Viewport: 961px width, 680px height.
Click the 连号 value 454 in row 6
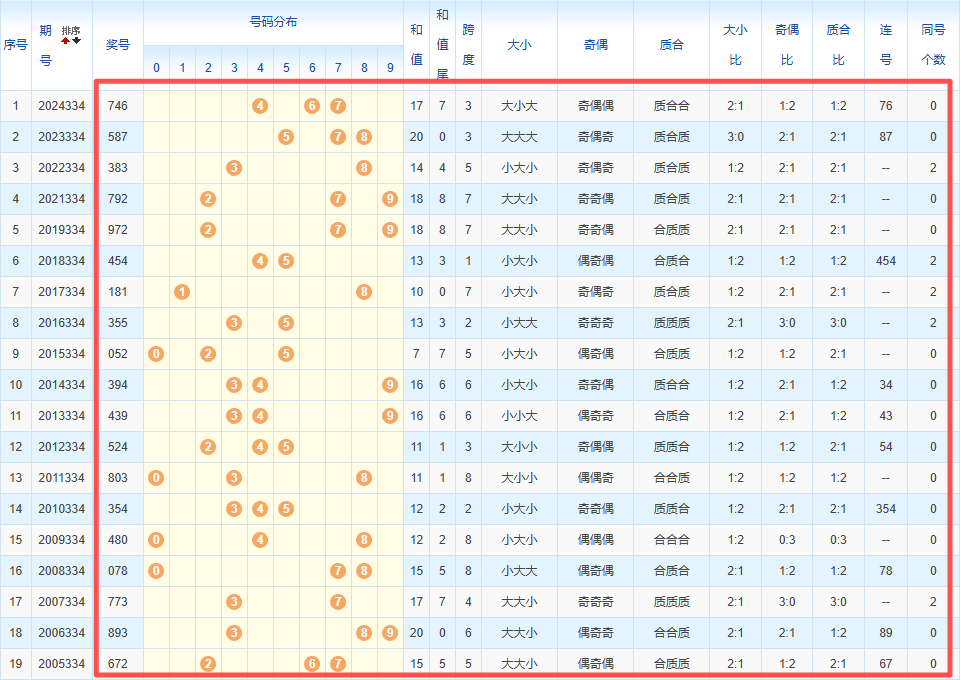click(885, 261)
